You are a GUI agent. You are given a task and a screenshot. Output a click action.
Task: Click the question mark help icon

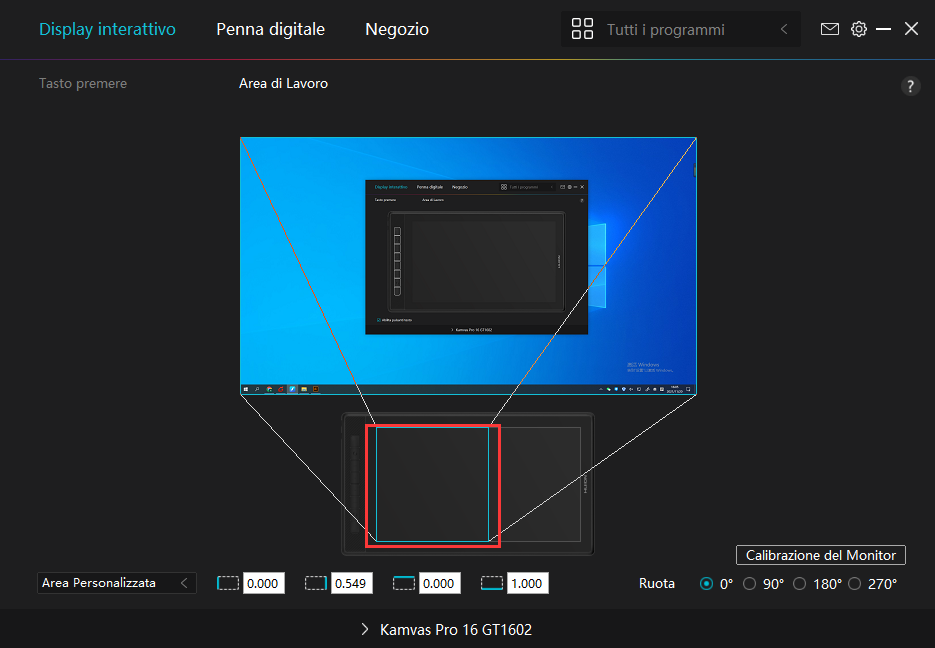[x=910, y=86]
